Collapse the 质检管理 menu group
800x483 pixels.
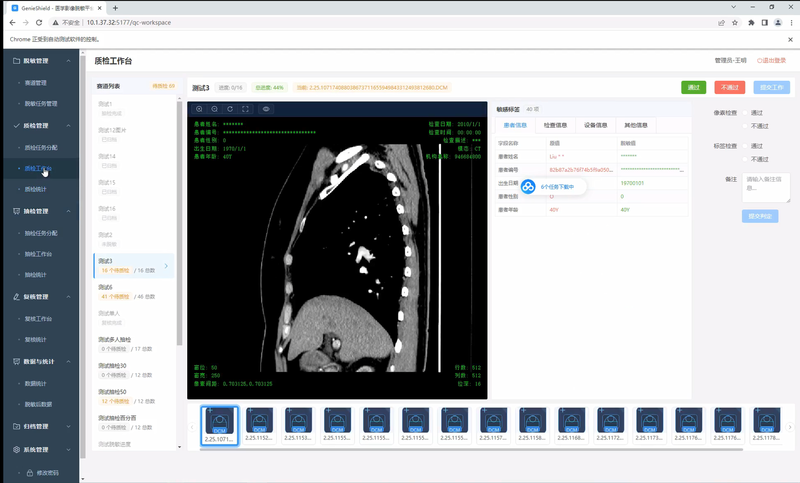point(68,125)
